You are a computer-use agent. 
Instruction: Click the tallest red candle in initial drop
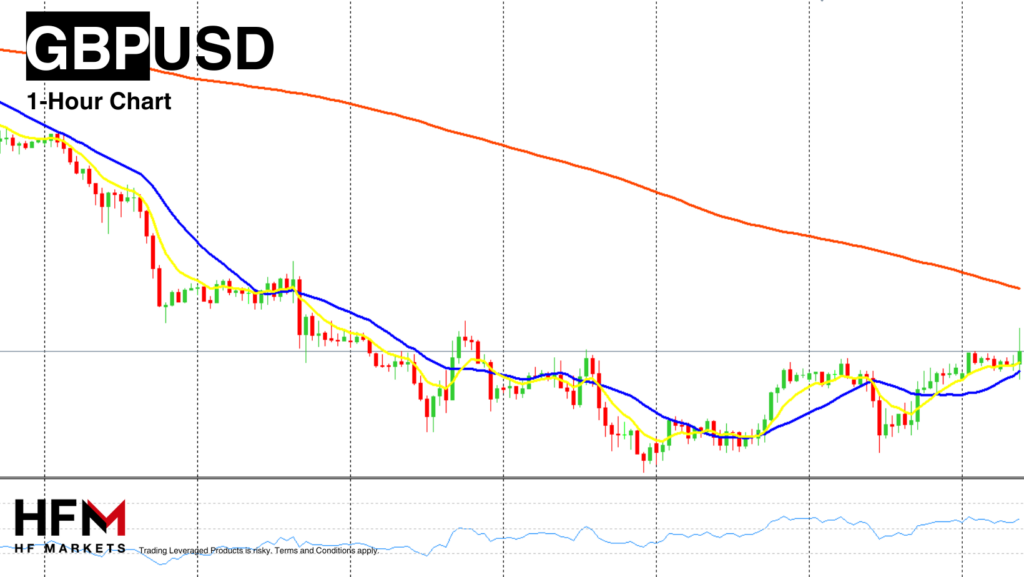(158, 286)
